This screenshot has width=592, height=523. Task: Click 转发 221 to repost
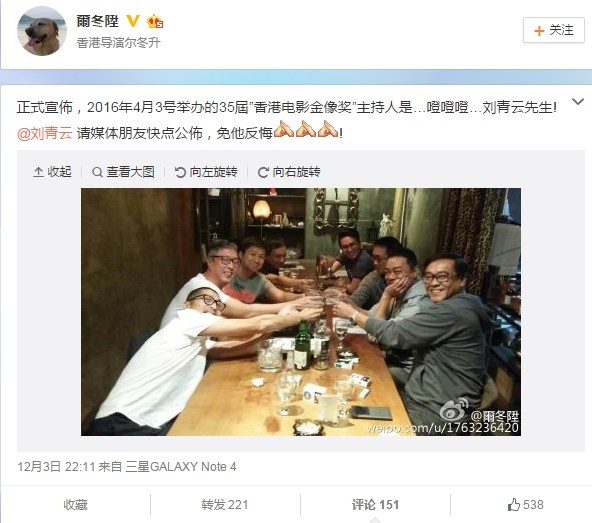(x=225, y=504)
